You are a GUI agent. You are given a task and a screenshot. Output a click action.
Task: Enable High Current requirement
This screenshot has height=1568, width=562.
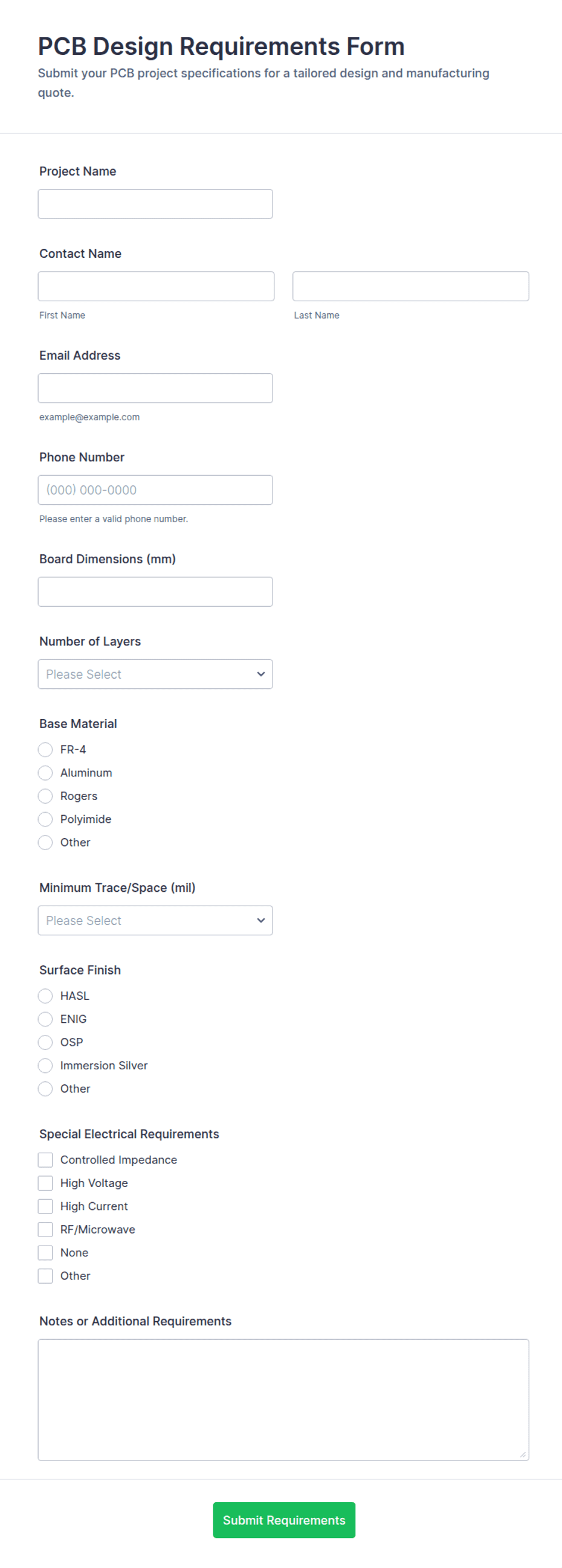(45, 1206)
